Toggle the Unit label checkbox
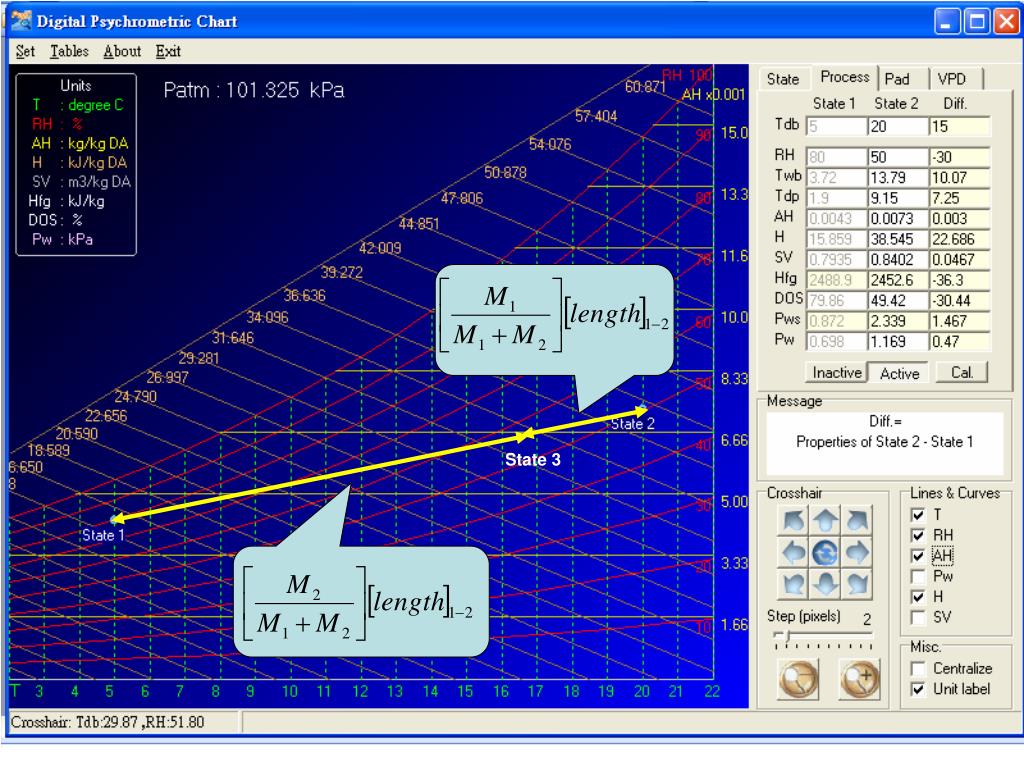 tap(918, 689)
